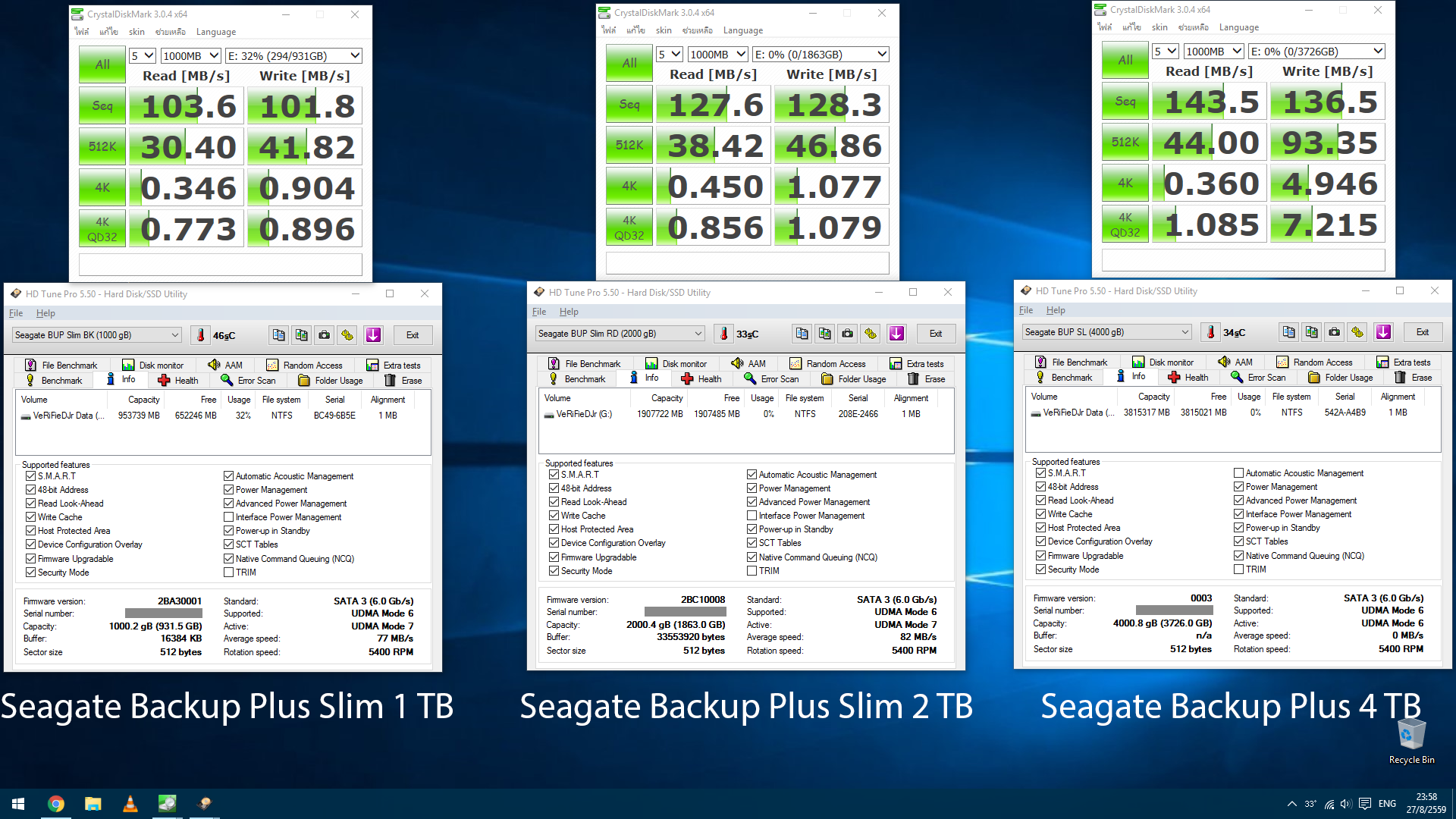Screen dimensions: 1456x819
Task: Click the purple down-arrow save icon in 4000 gB HD Tune window
Action: point(1383,332)
